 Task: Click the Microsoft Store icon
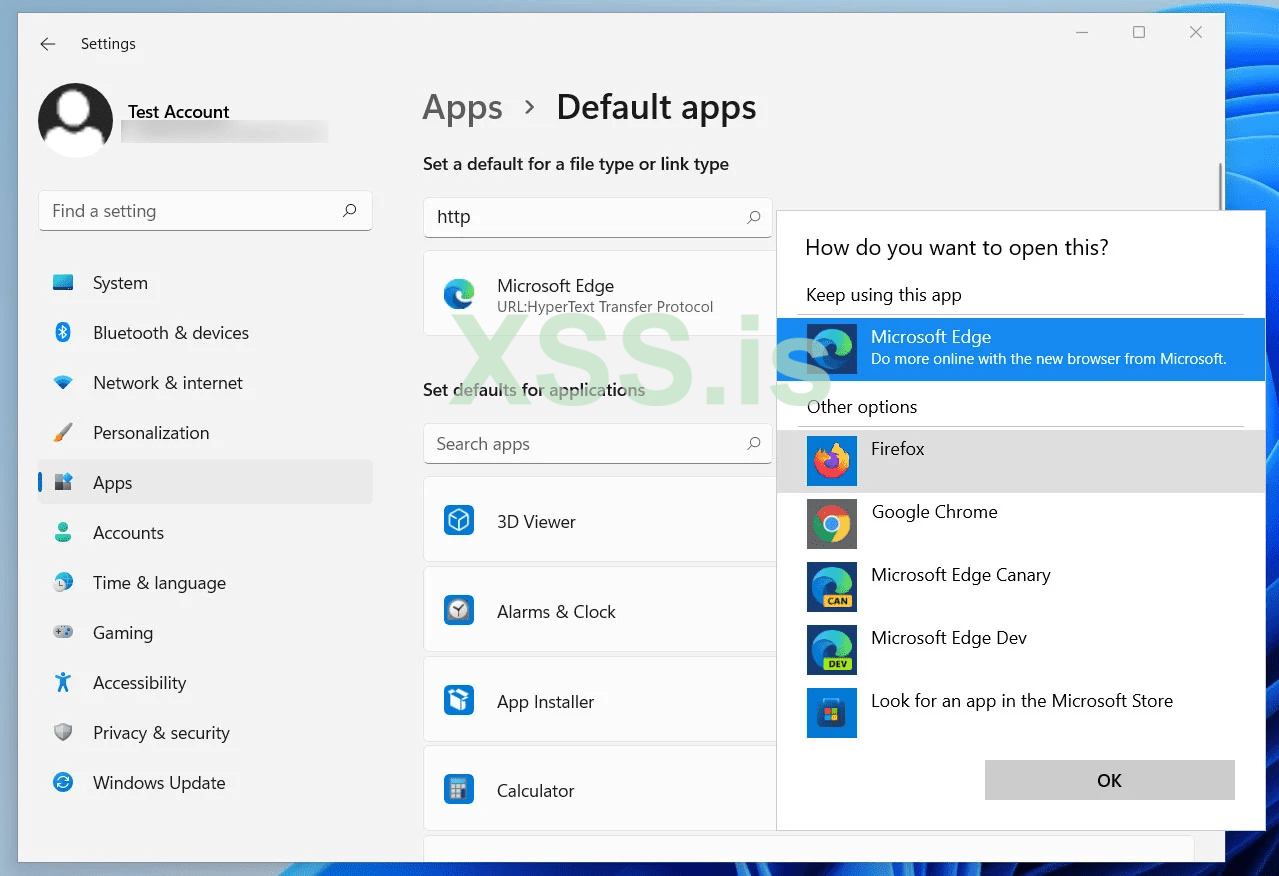(831, 713)
